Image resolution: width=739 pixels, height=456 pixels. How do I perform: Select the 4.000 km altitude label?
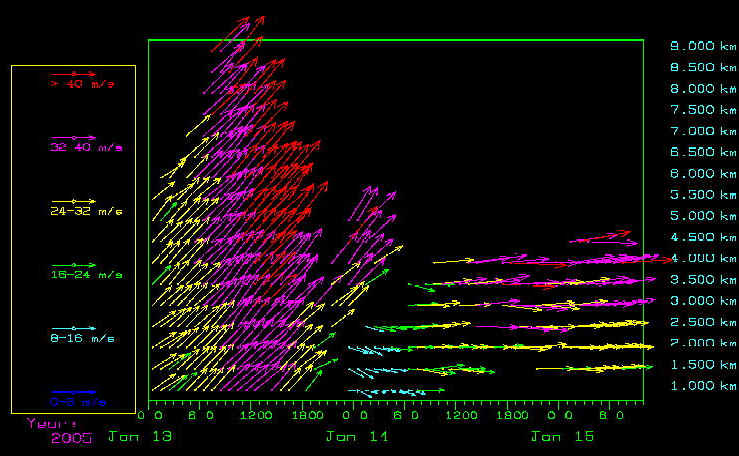point(704,258)
